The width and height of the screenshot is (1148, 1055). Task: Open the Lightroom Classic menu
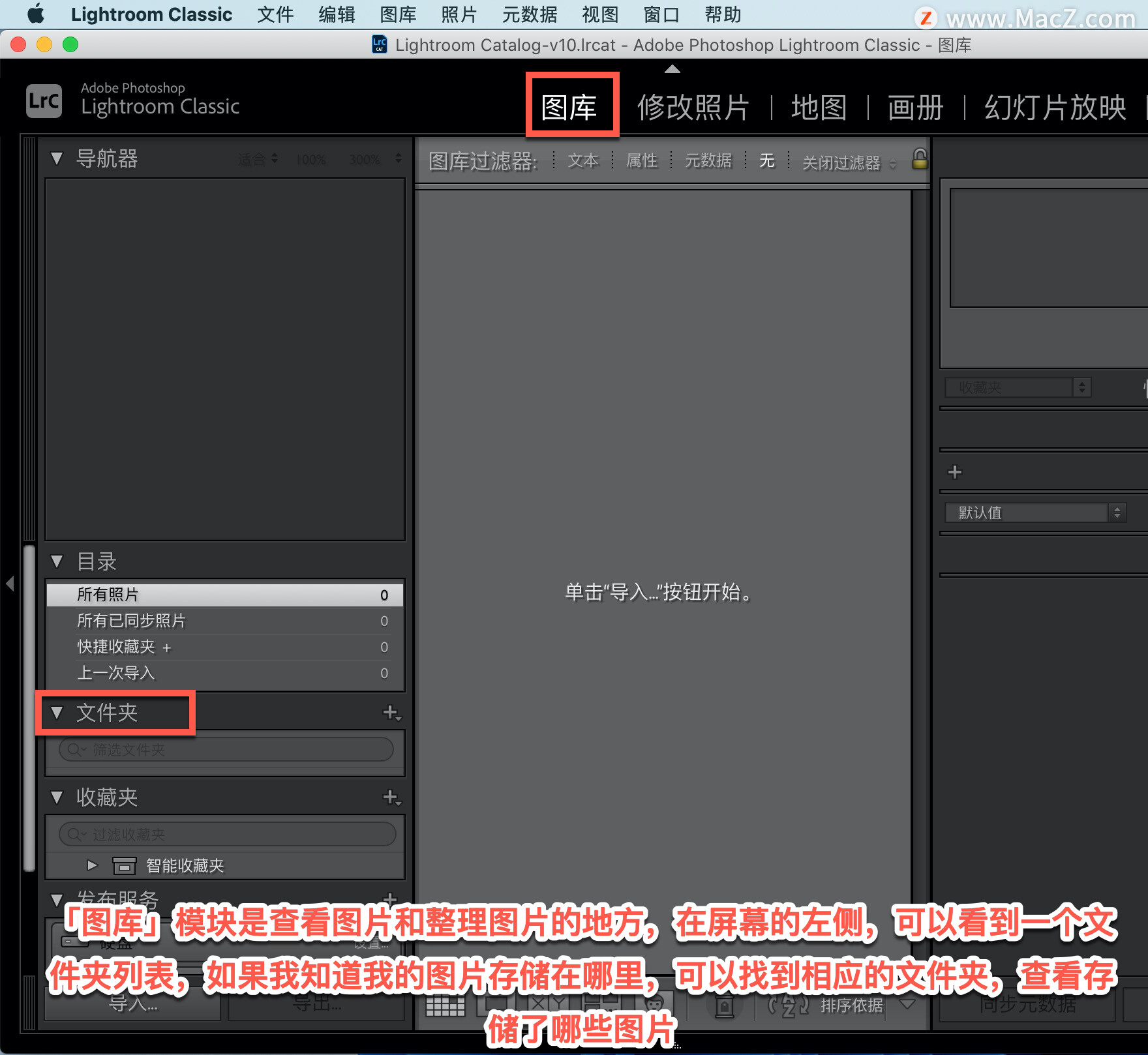coord(151,14)
